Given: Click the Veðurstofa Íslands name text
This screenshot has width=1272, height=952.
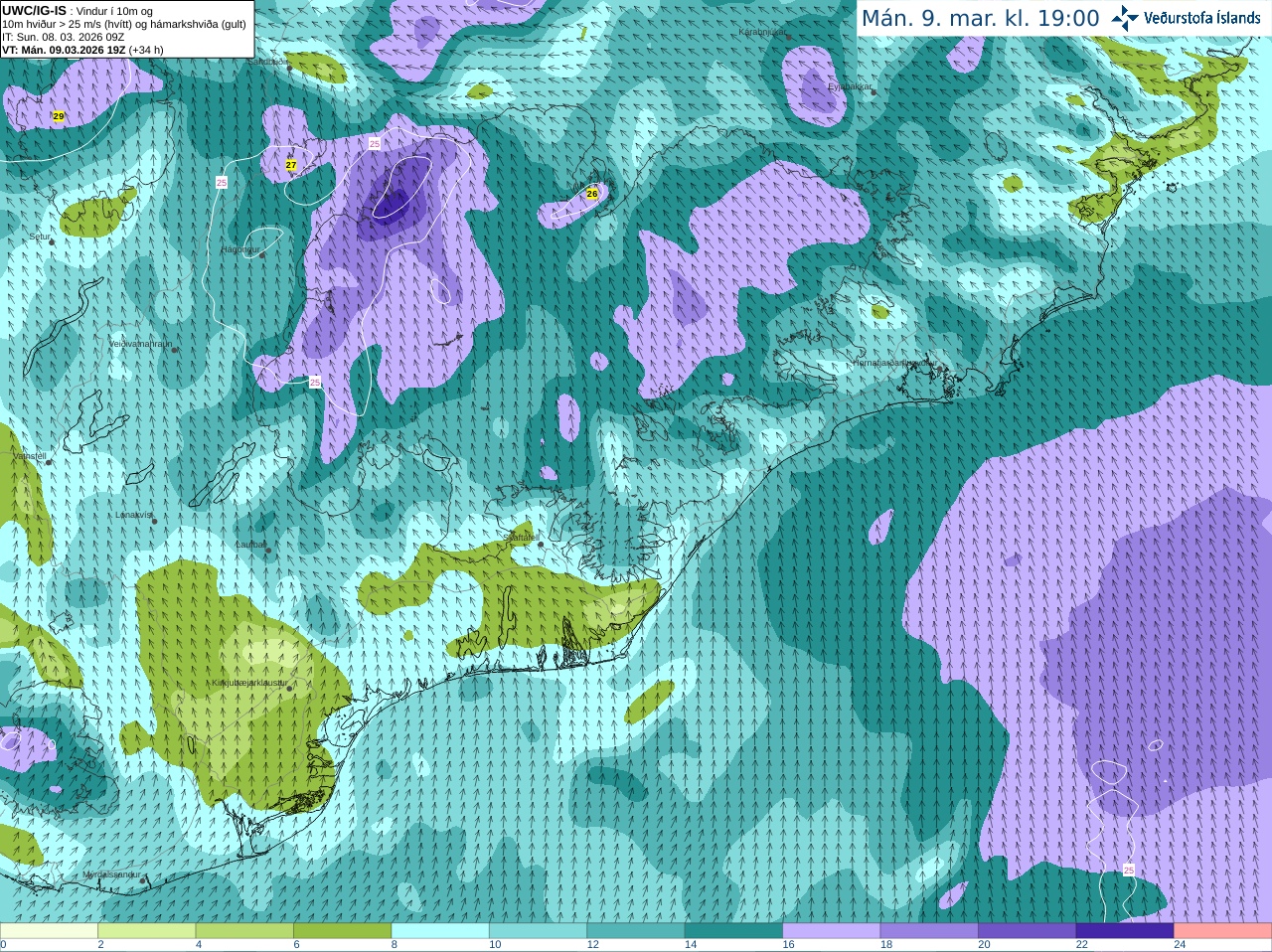Looking at the screenshot, I should 1202,18.
